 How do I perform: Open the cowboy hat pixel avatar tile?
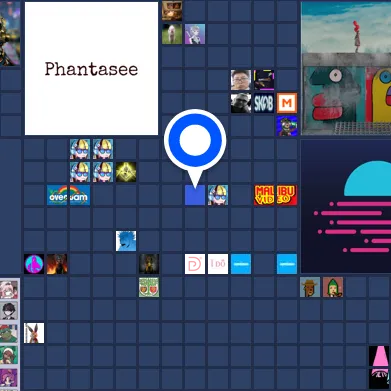pos(310,287)
